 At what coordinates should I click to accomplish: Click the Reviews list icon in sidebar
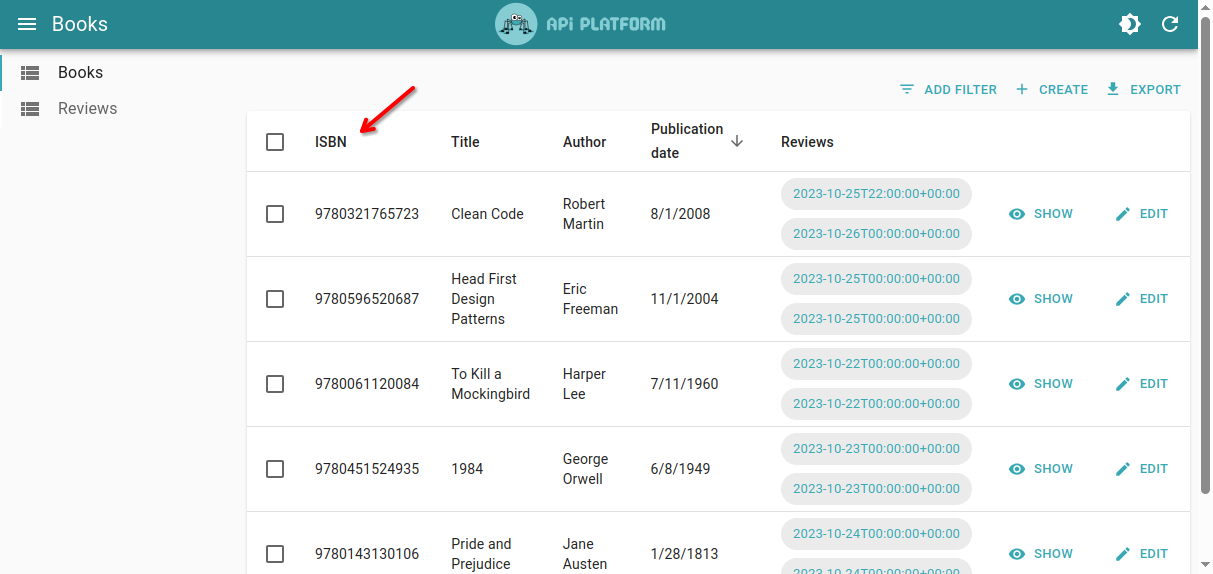[30, 108]
